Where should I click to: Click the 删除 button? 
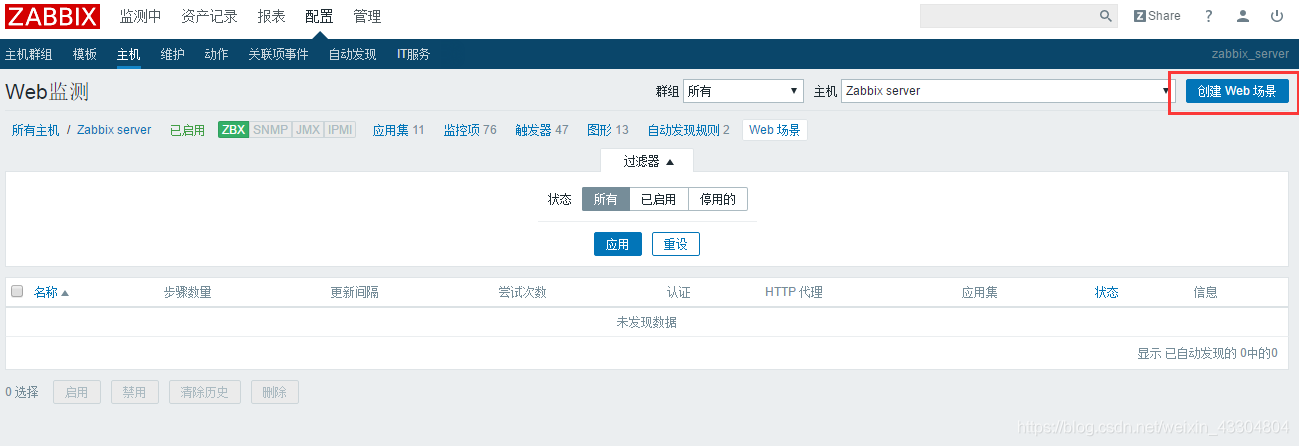pyautogui.click(x=275, y=393)
